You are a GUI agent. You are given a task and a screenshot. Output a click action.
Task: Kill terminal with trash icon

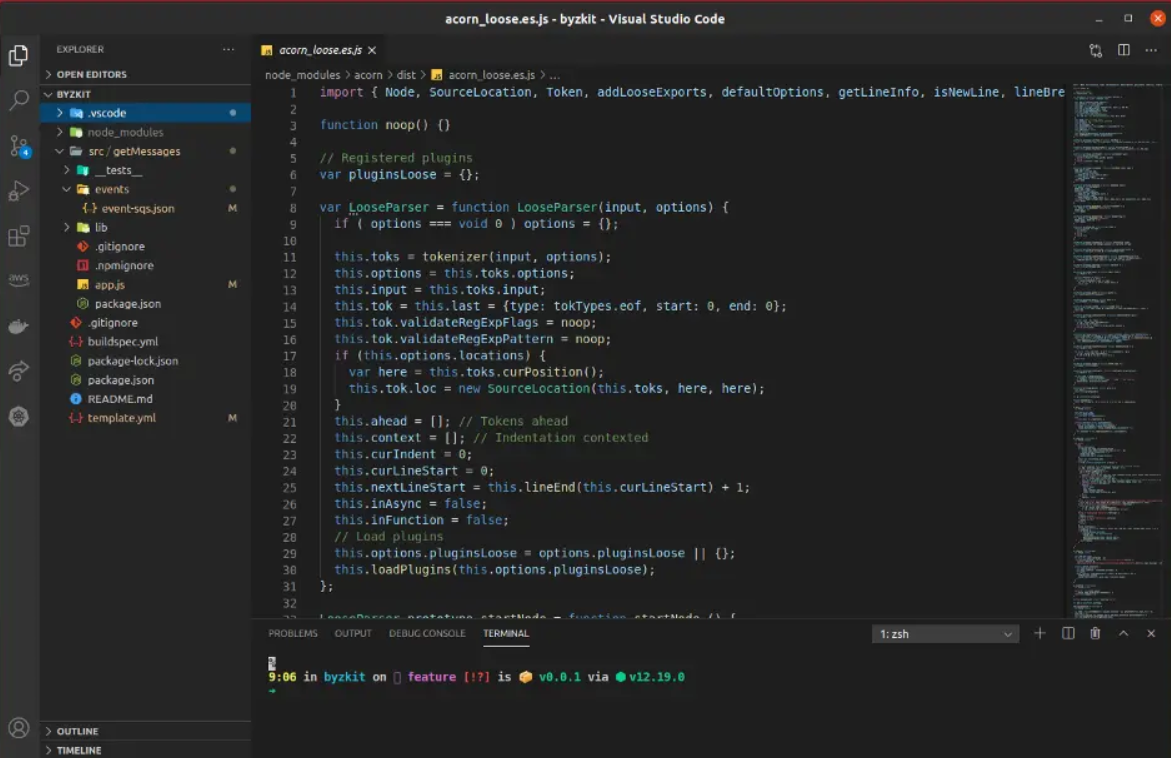[x=1095, y=633]
